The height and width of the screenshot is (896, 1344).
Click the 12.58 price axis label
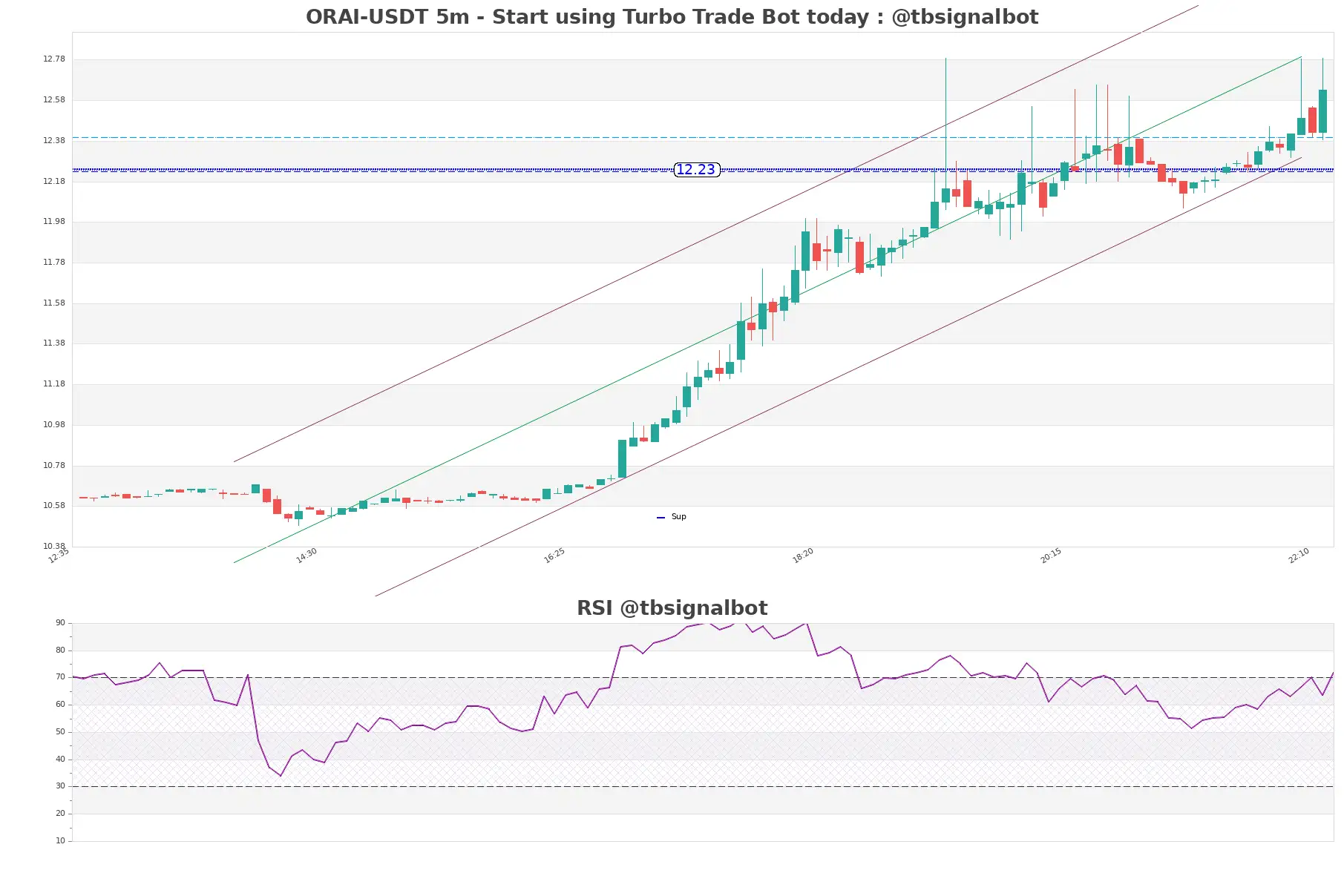point(54,100)
